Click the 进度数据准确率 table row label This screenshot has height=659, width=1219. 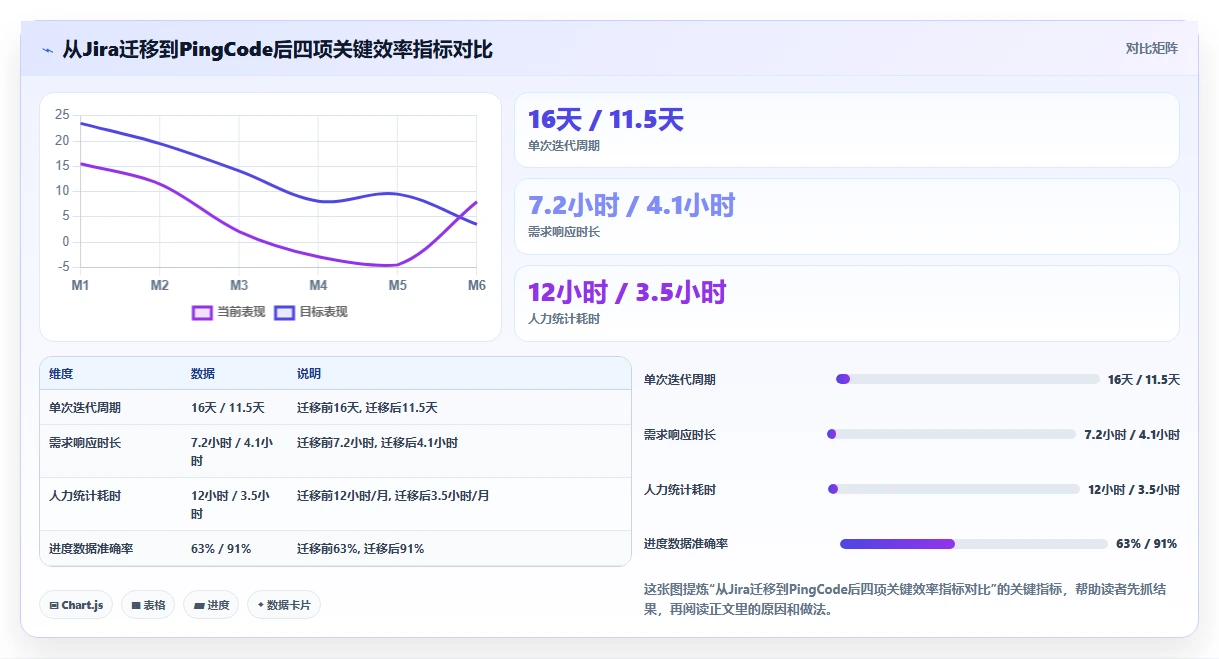point(91,549)
